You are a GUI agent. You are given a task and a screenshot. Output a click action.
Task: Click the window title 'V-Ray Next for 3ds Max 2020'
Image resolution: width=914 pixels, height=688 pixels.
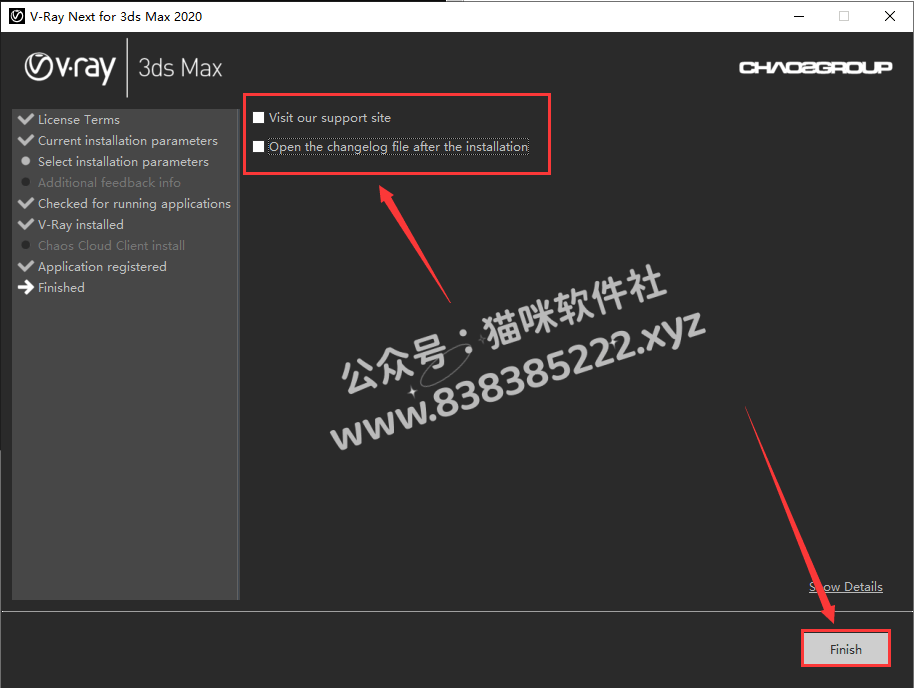pyautogui.click(x=116, y=16)
